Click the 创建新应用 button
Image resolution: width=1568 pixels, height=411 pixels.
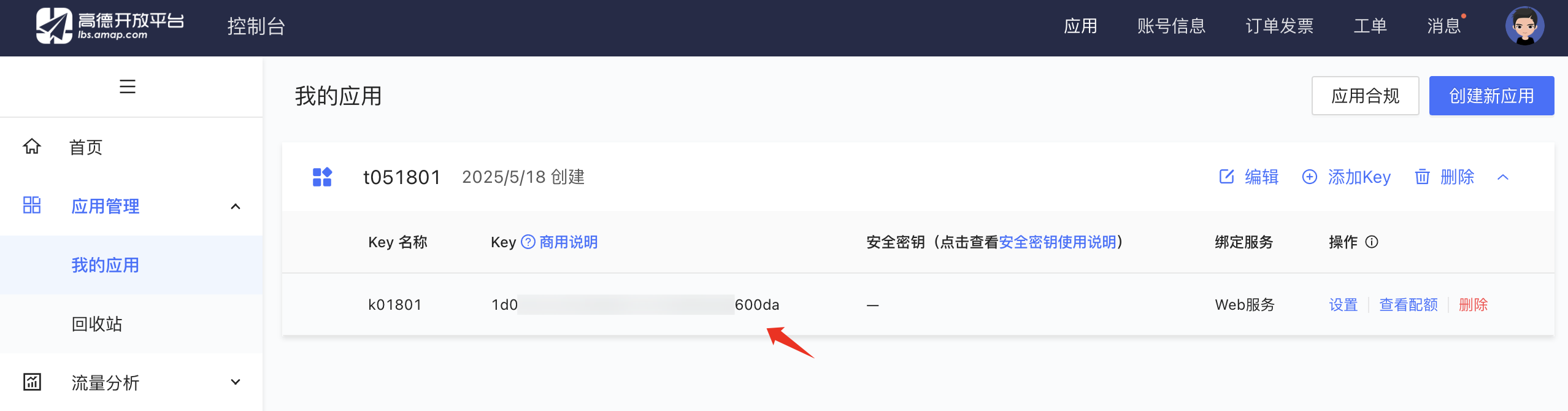coord(1492,96)
